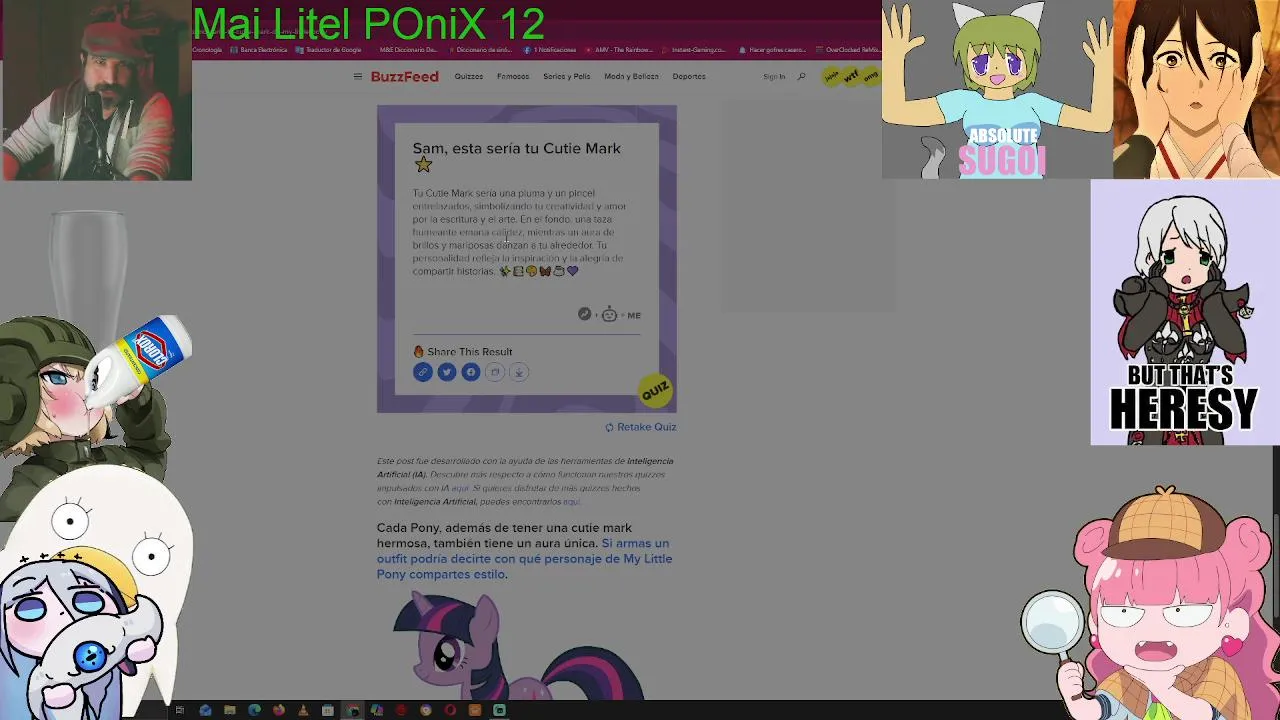The width and height of the screenshot is (1280, 720).
Task: Click the round BuzzFeed arrow badge
Action: pyautogui.click(x=585, y=314)
